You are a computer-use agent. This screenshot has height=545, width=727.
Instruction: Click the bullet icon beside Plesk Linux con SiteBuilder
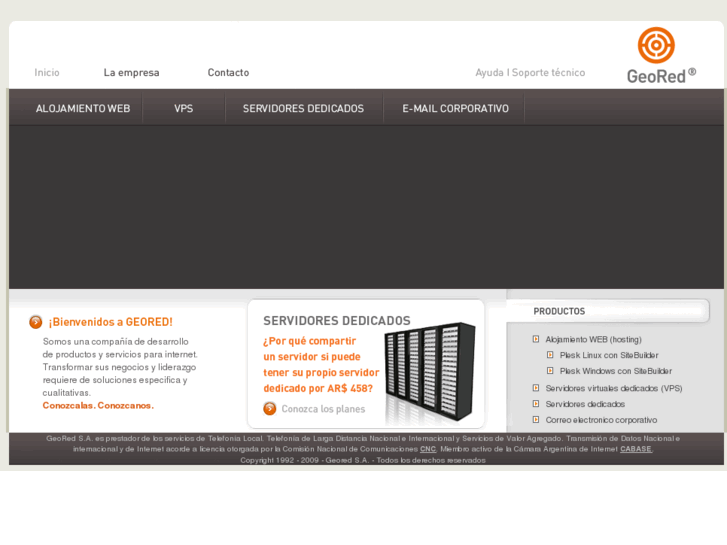[550, 355]
